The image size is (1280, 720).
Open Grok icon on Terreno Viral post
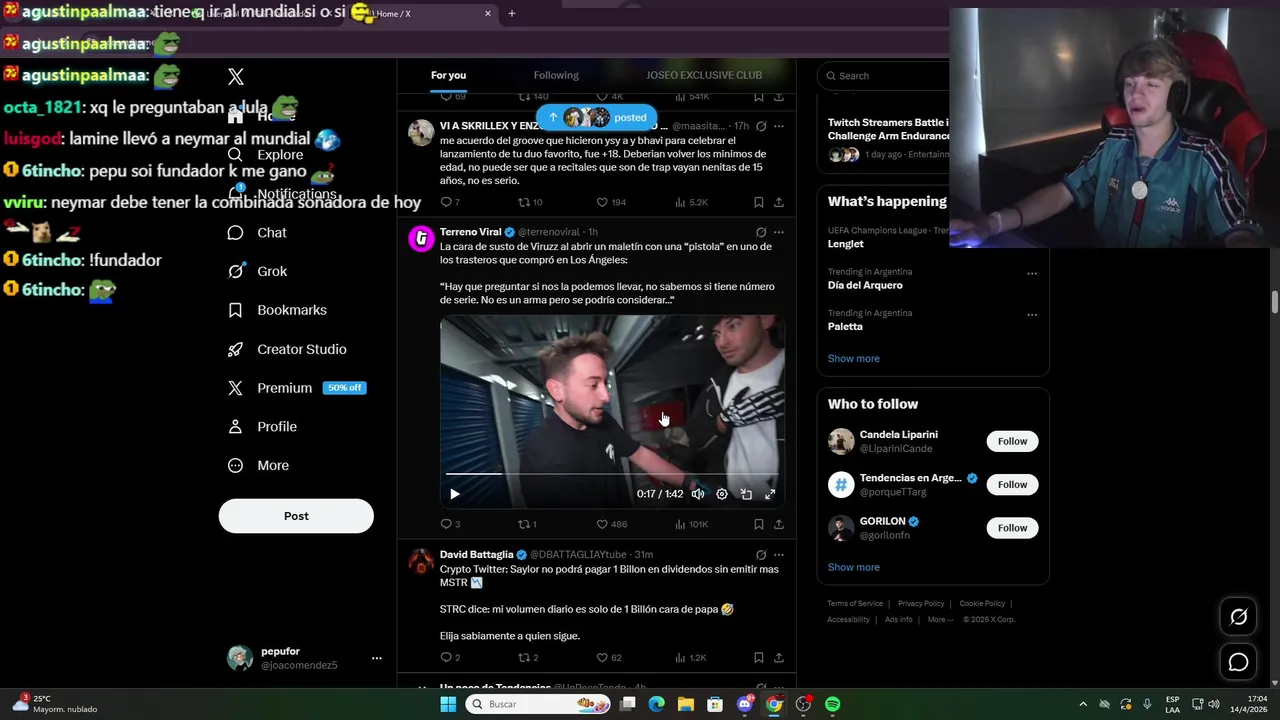tap(761, 232)
